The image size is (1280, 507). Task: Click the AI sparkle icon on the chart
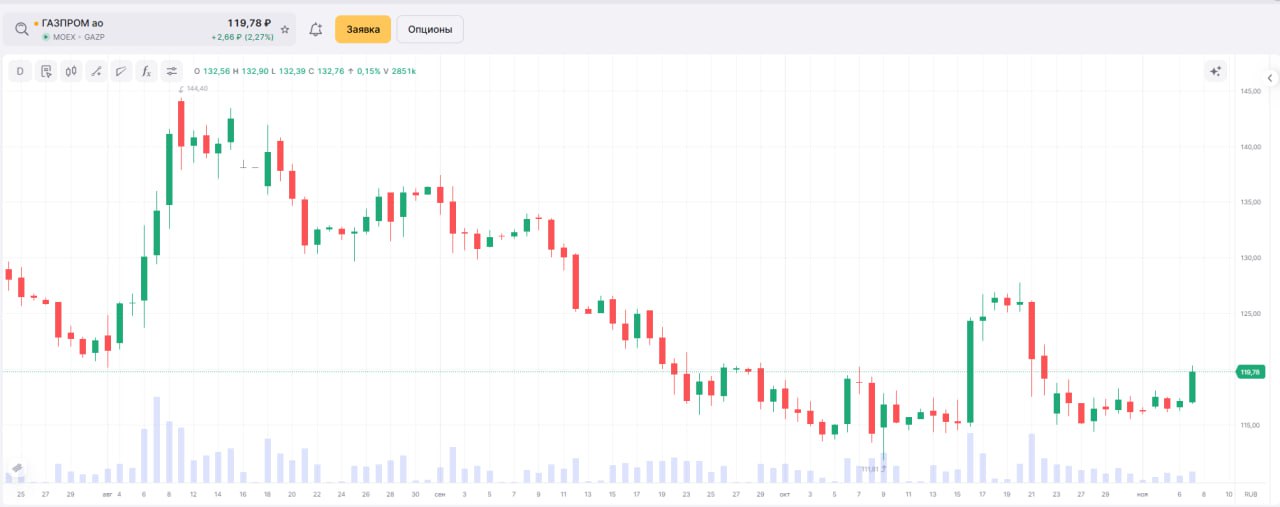click(1215, 71)
